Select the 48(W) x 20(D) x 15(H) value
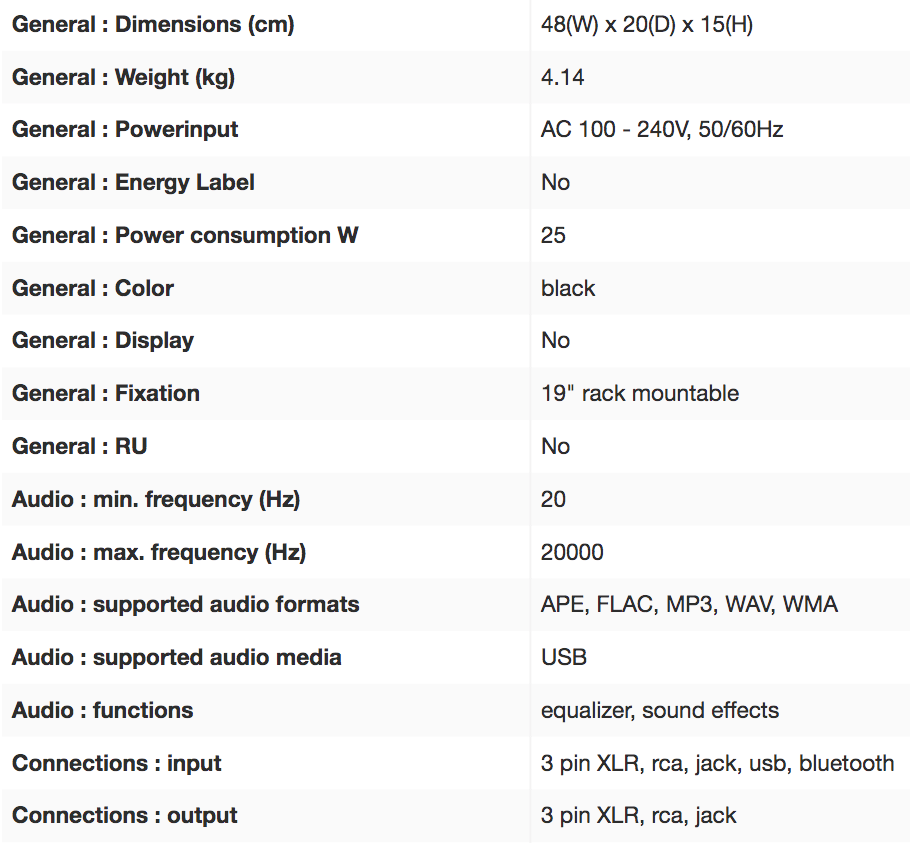This screenshot has width=910, height=843. point(646,25)
